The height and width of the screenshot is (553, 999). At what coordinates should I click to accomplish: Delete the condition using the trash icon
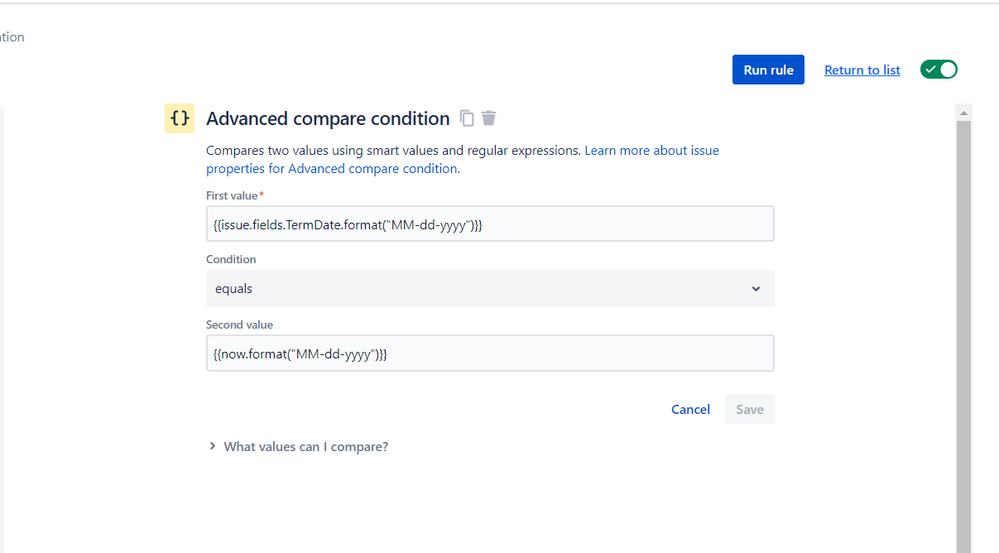(x=489, y=118)
